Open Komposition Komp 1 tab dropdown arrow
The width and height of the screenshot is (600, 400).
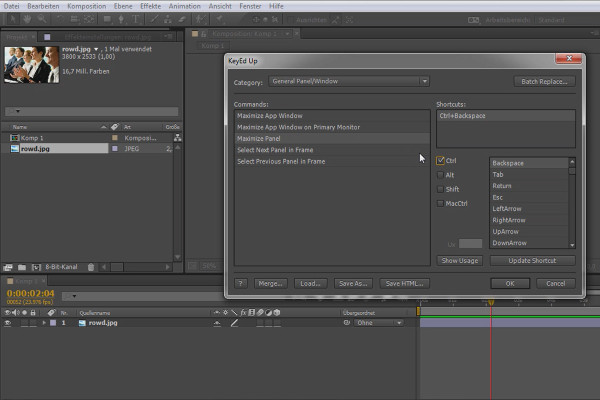point(287,34)
